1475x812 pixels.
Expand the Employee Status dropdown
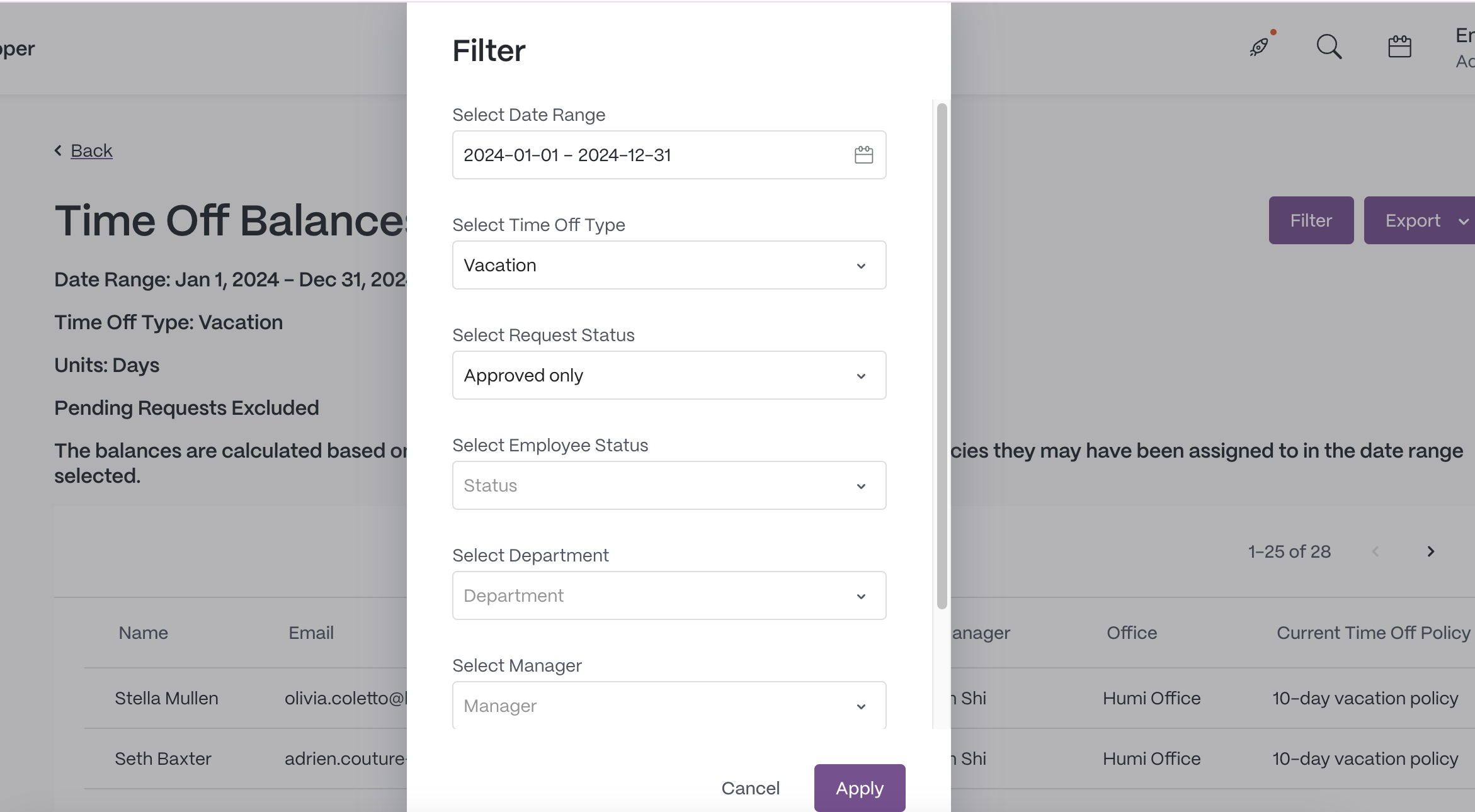coord(669,485)
